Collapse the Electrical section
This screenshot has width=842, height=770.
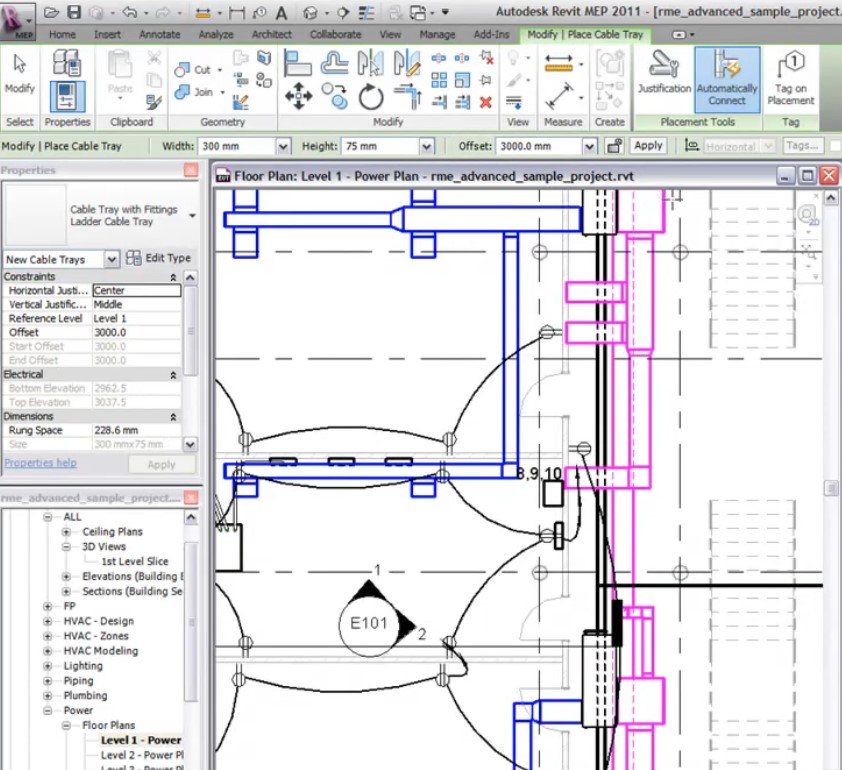173,375
